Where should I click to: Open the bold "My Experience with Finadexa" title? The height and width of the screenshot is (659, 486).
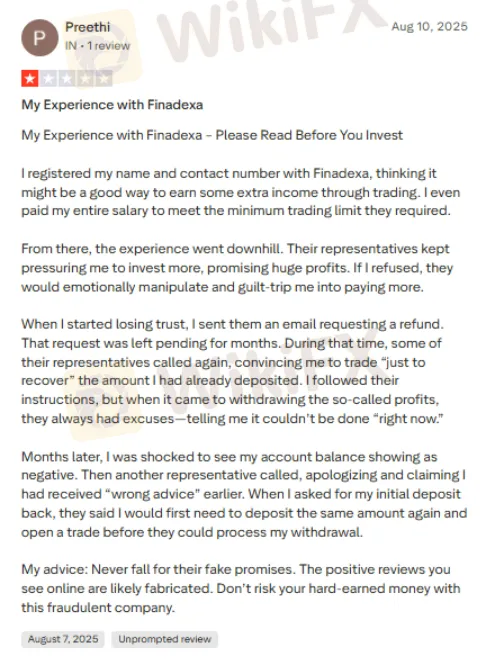click(x=112, y=105)
